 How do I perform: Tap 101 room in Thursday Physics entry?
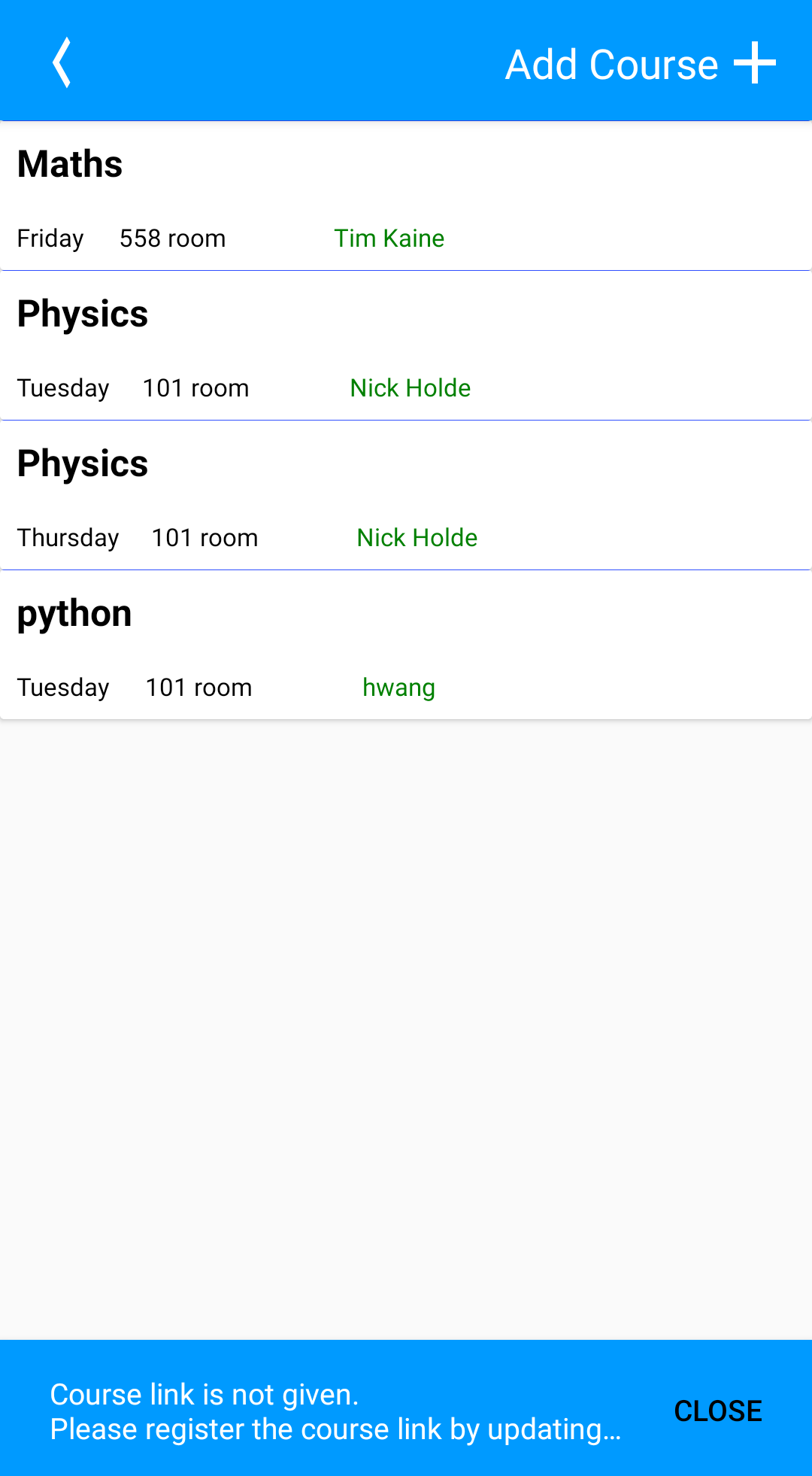[205, 538]
